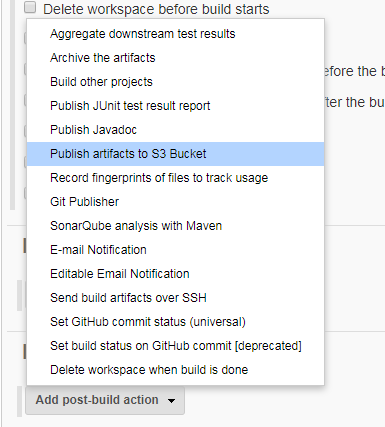
Task: Add E-mail Notification post-build action
Action: [175, 250]
